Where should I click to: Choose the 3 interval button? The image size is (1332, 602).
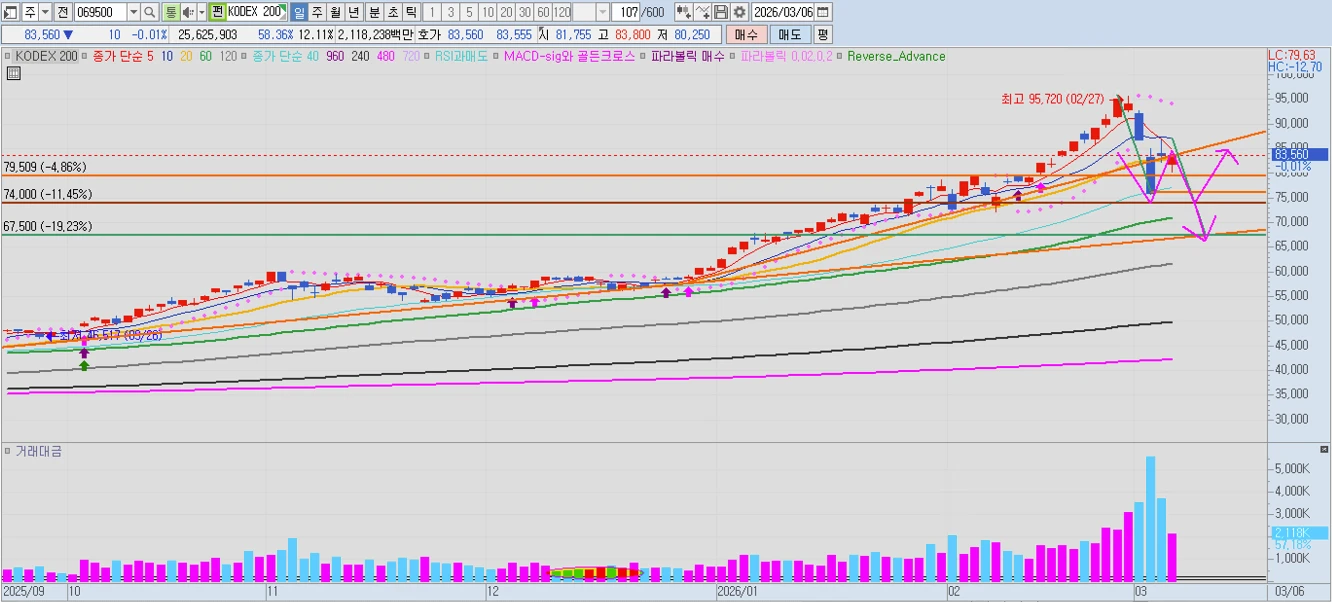450,12
